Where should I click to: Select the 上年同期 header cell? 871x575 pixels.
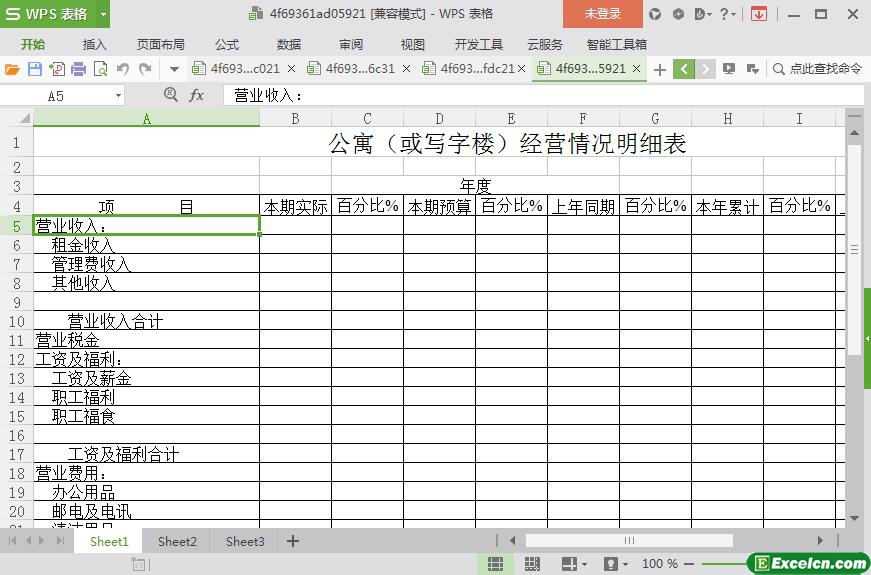(583, 206)
